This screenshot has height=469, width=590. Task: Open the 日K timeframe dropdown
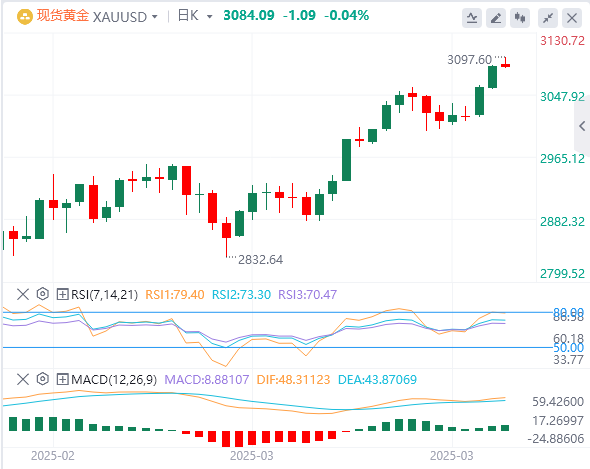point(210,17)
